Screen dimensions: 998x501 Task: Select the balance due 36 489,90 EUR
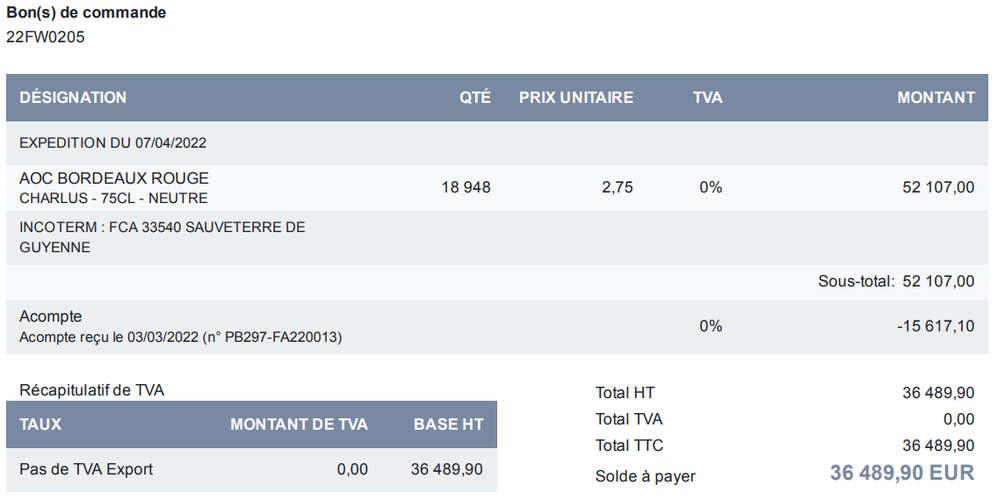pos(901,473)
